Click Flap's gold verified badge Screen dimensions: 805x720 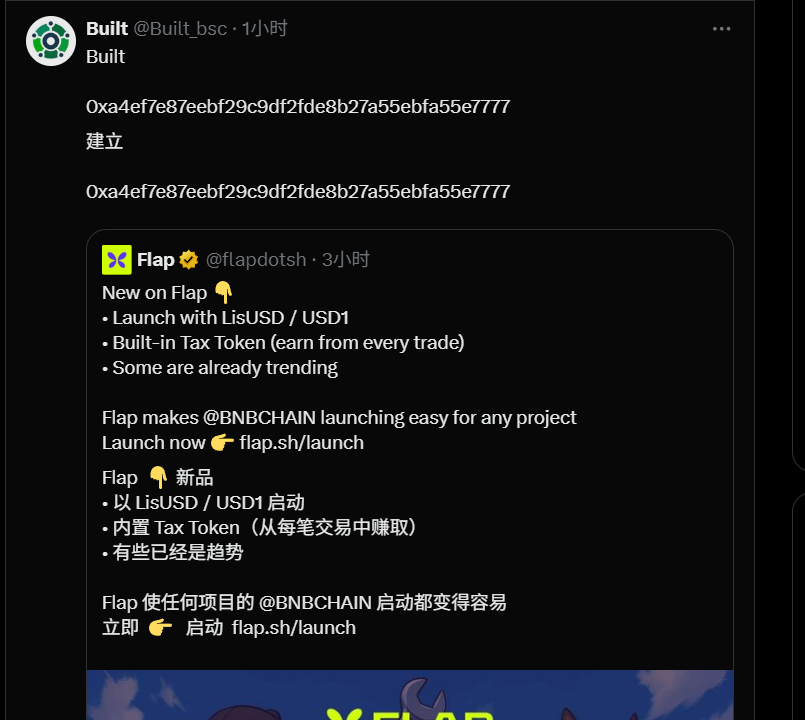point(189,260)
